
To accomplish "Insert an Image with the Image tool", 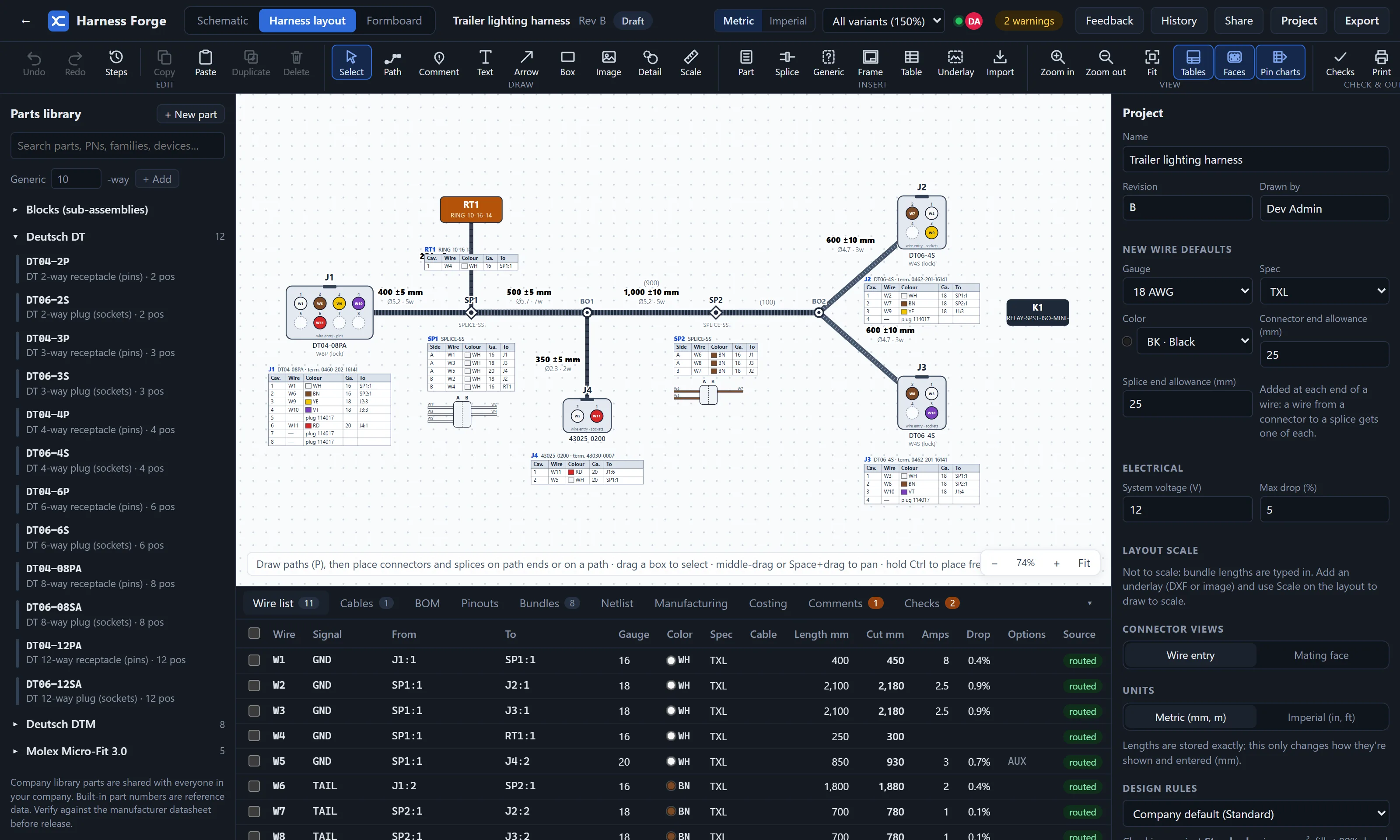I will click(x=608, y=62).
